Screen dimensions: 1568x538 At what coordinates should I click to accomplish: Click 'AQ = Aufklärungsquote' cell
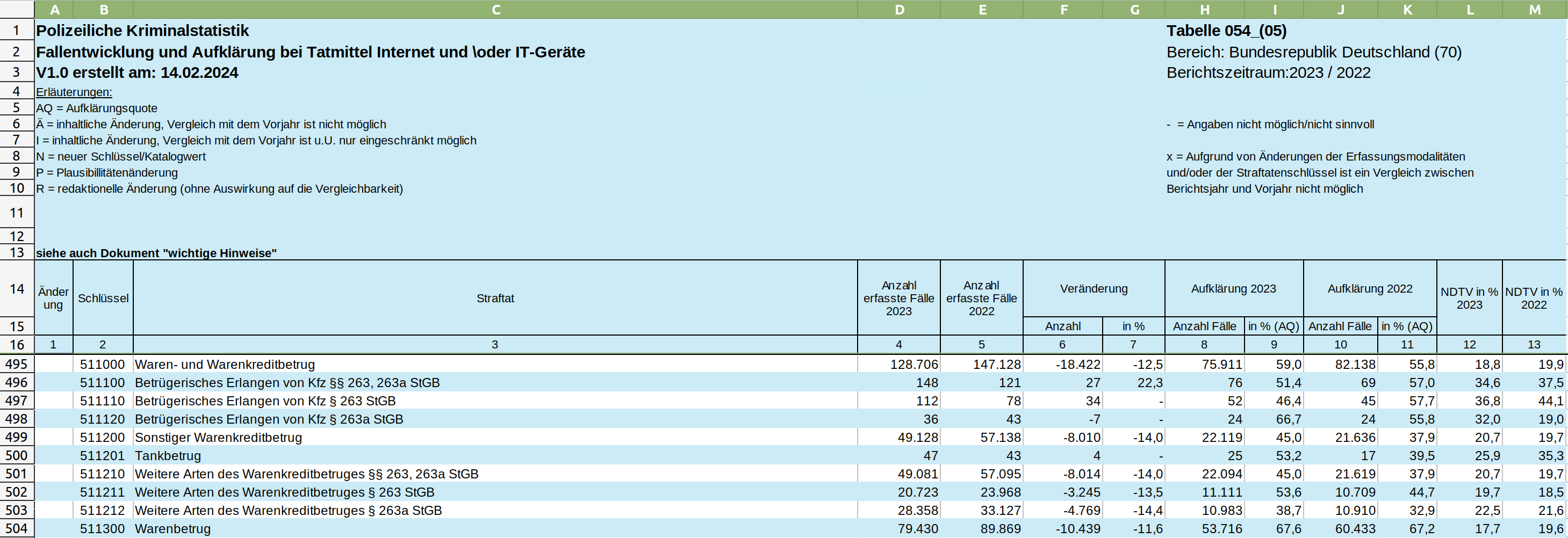pyautogui.click(x=96, y=108)
